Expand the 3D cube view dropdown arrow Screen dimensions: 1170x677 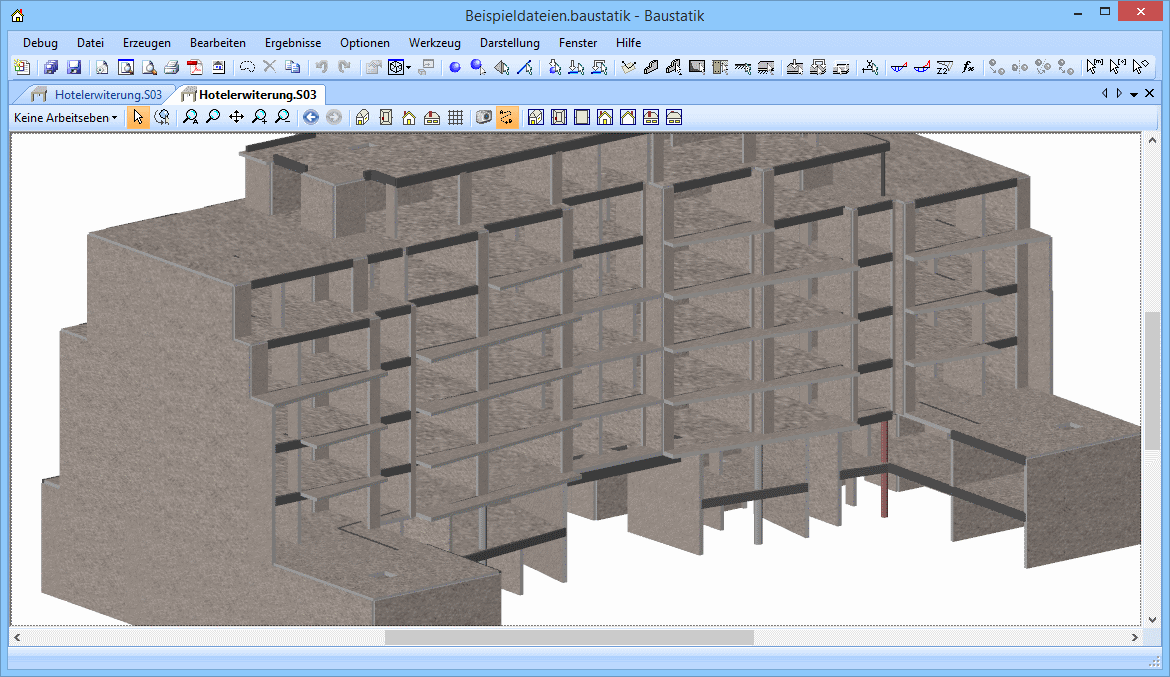pos(409,68)
